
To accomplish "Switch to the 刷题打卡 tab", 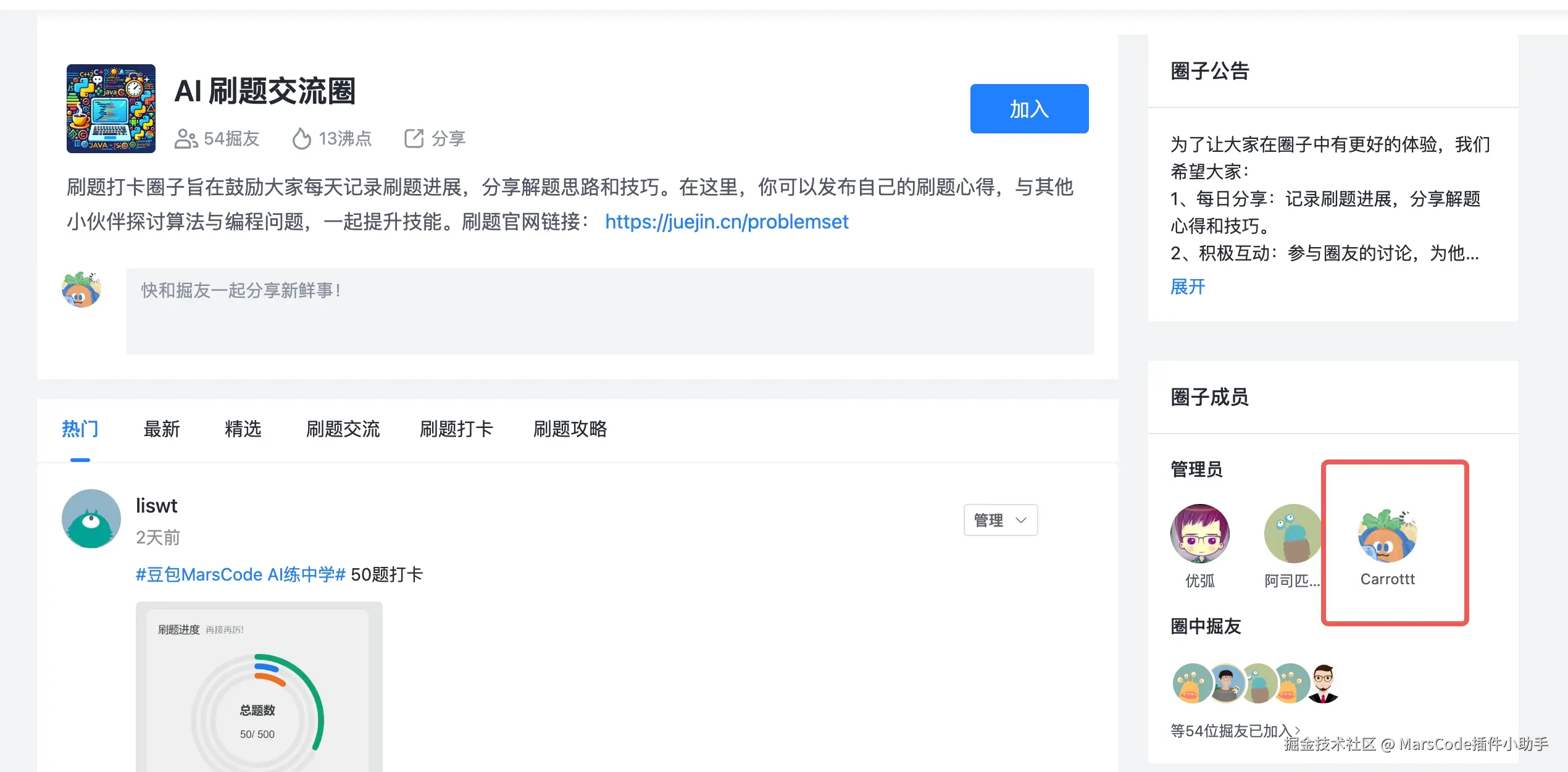I will click(456, 429).
